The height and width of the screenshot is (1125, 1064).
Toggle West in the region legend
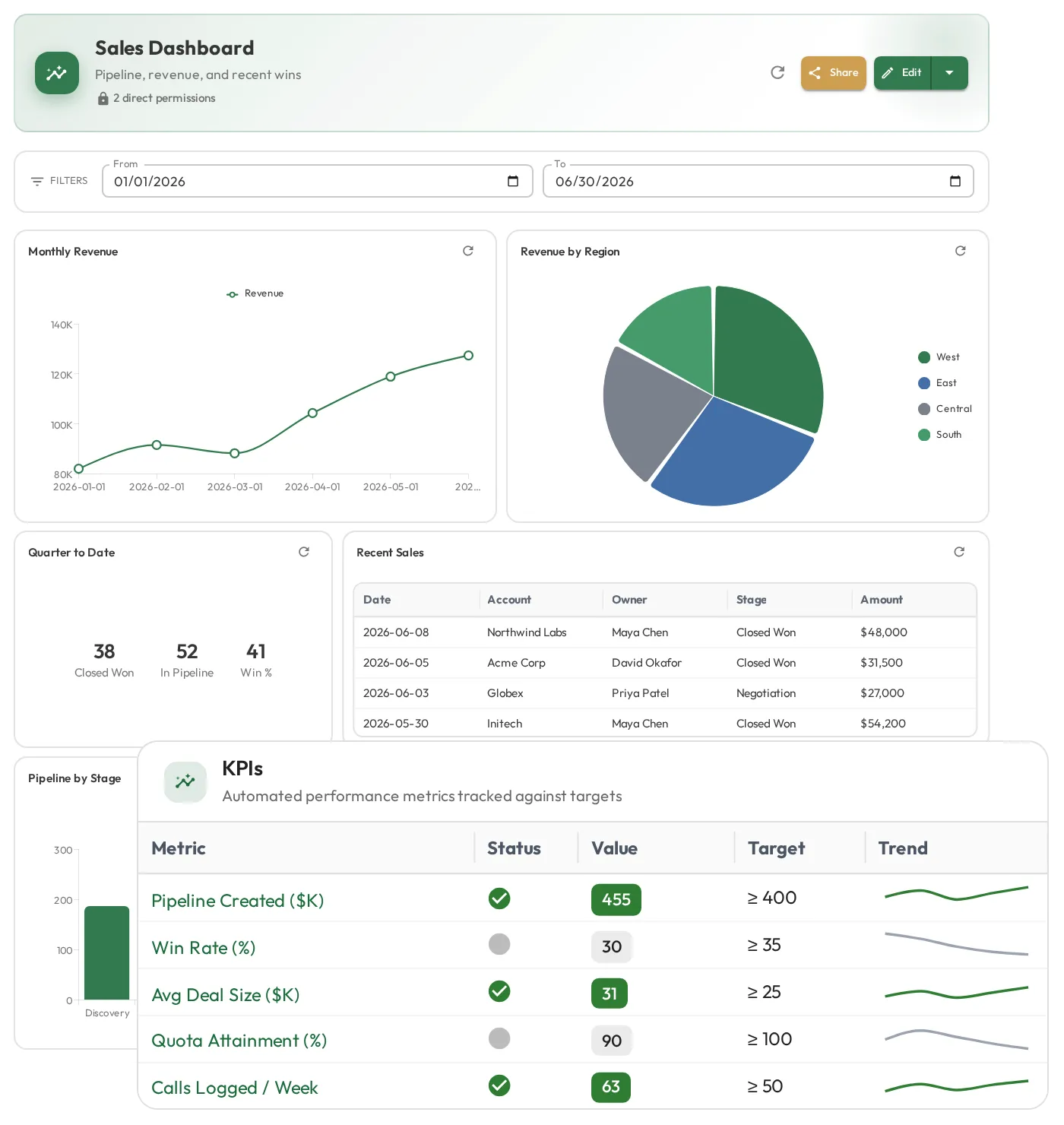[939, 357]
